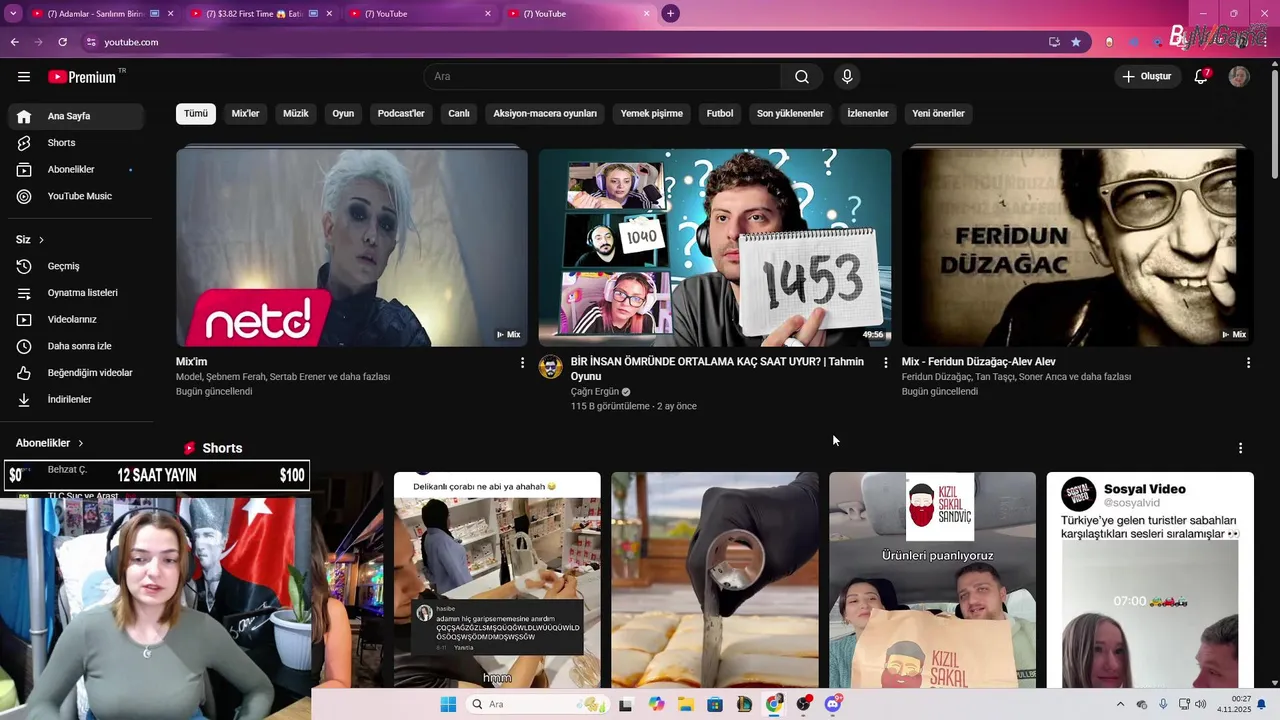Open the Sosyal Video Short
The height and width of the screenshot is (720, 1280).
1150,580
